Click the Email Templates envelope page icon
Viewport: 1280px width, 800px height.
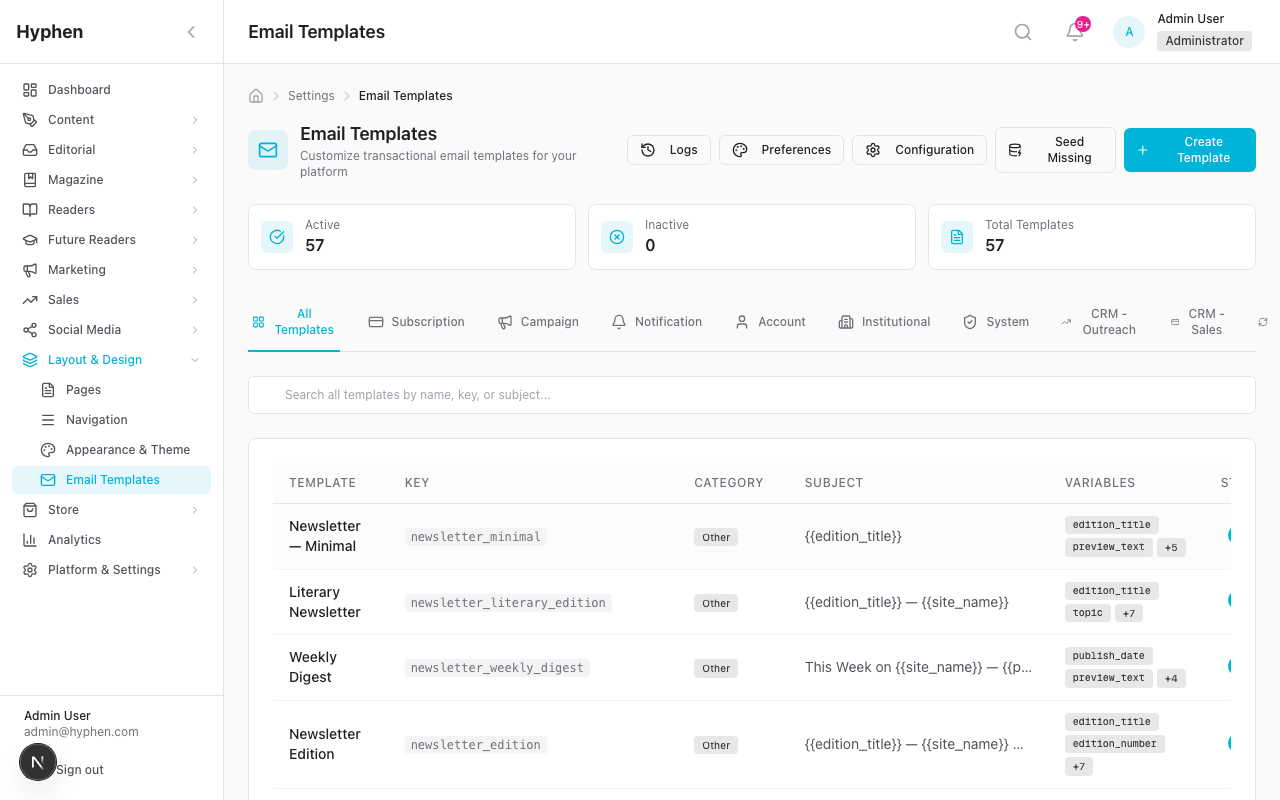tap(267, 150)
